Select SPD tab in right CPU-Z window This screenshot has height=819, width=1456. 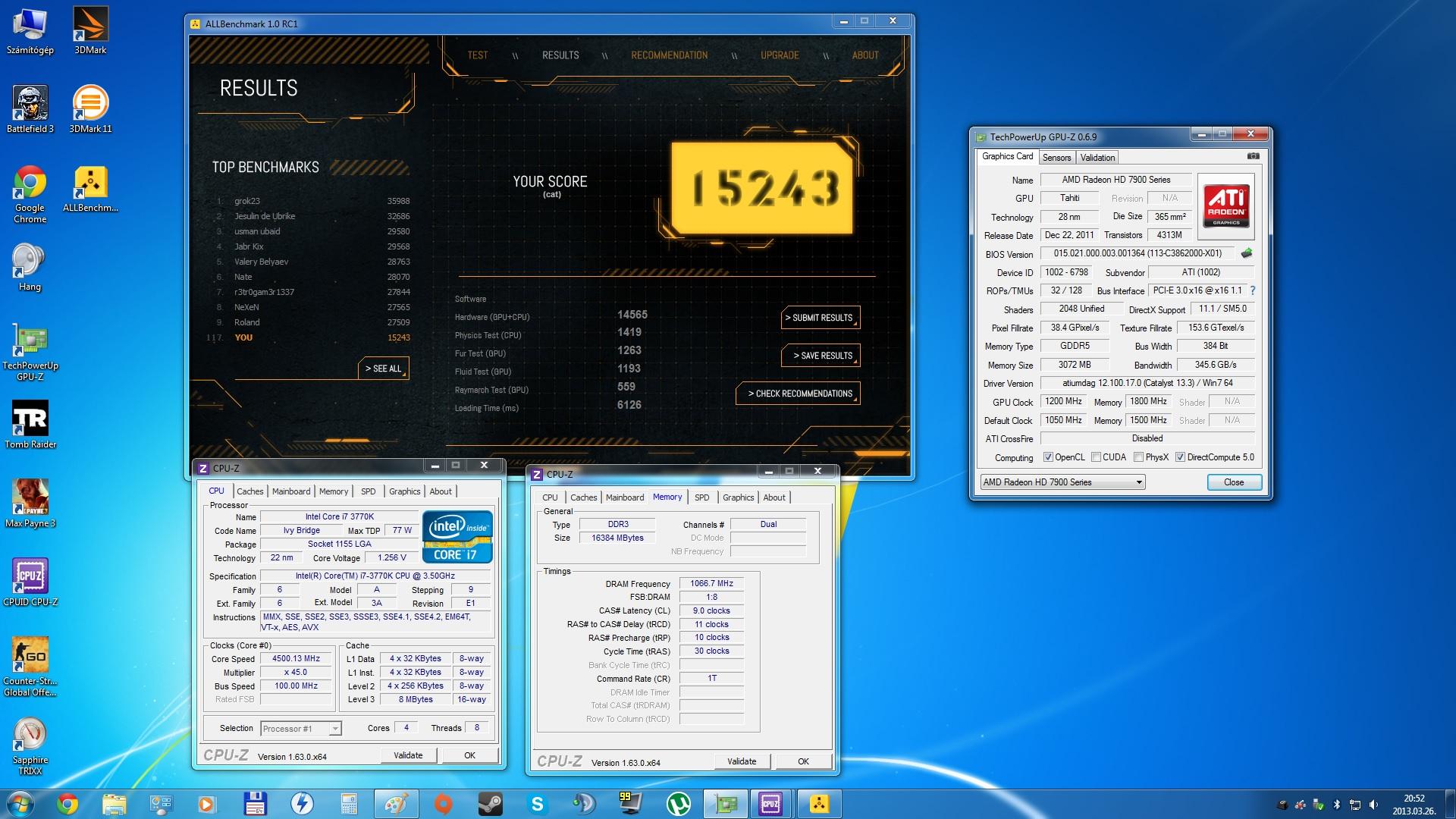(702, 497)
